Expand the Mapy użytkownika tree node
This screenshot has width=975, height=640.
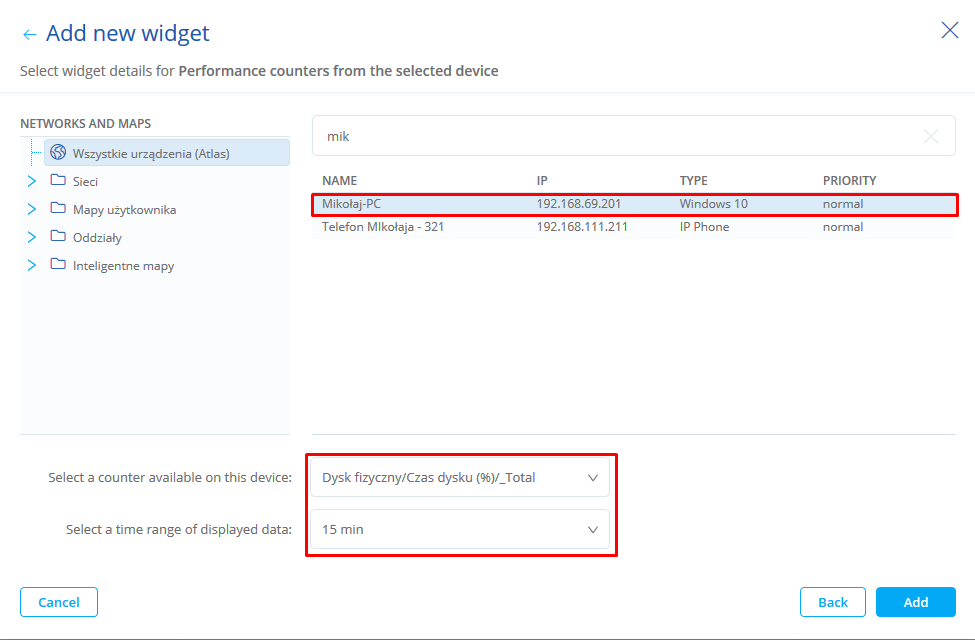[x=31, y=209]
